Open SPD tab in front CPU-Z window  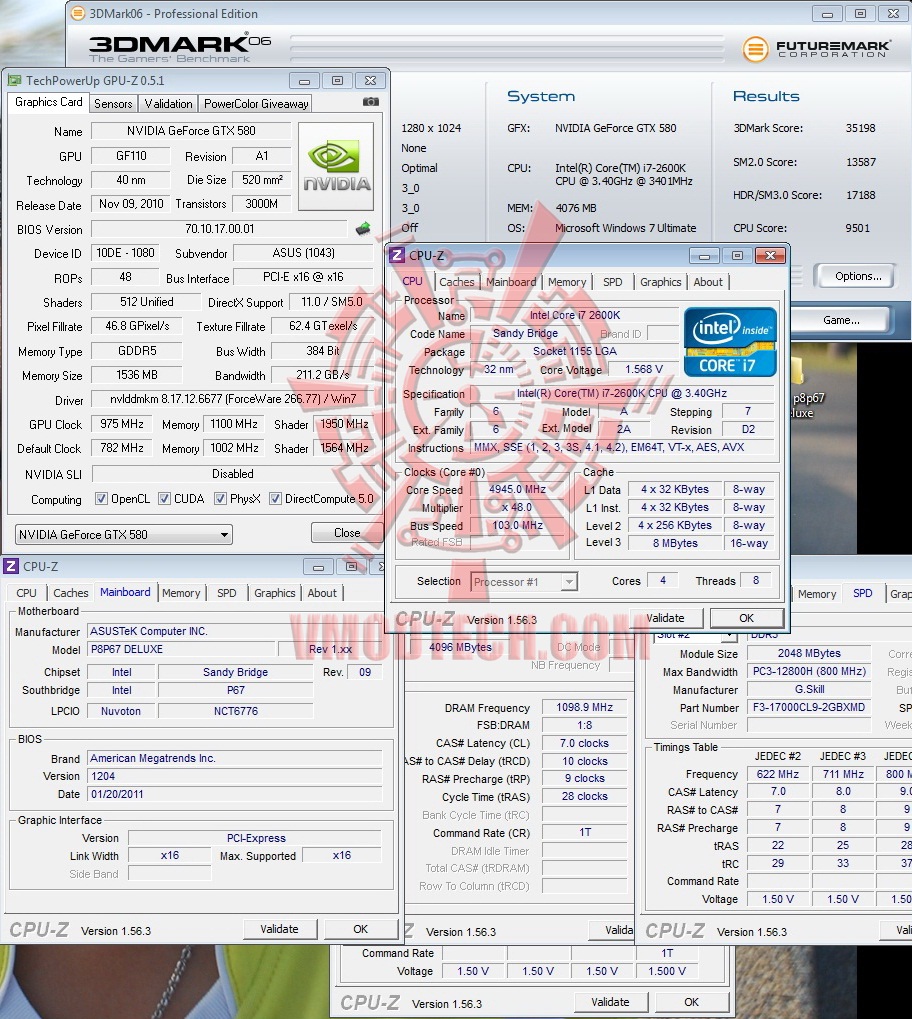click(612, 282)
